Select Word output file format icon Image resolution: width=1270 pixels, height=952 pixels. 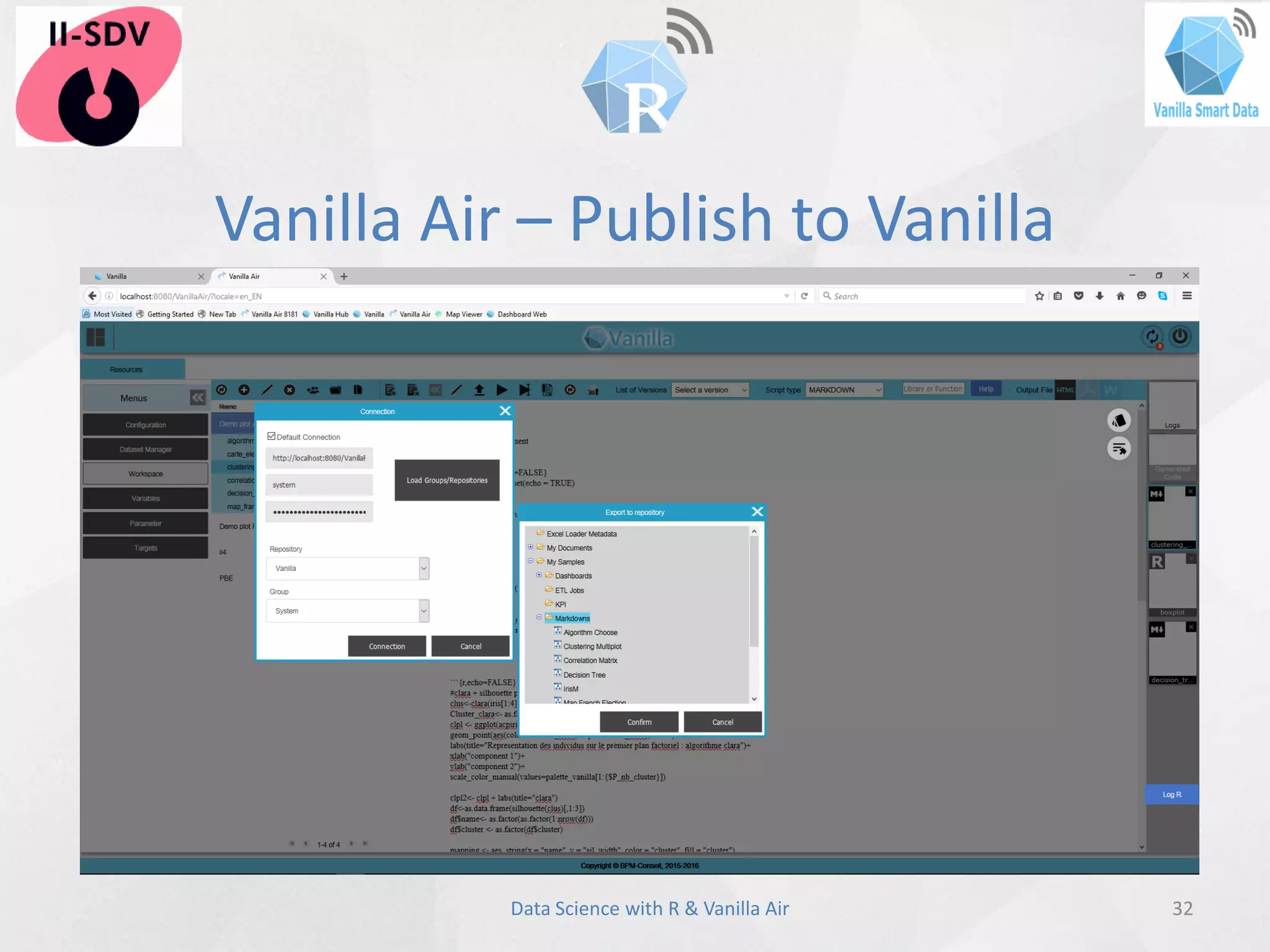tap(1110, 390)
